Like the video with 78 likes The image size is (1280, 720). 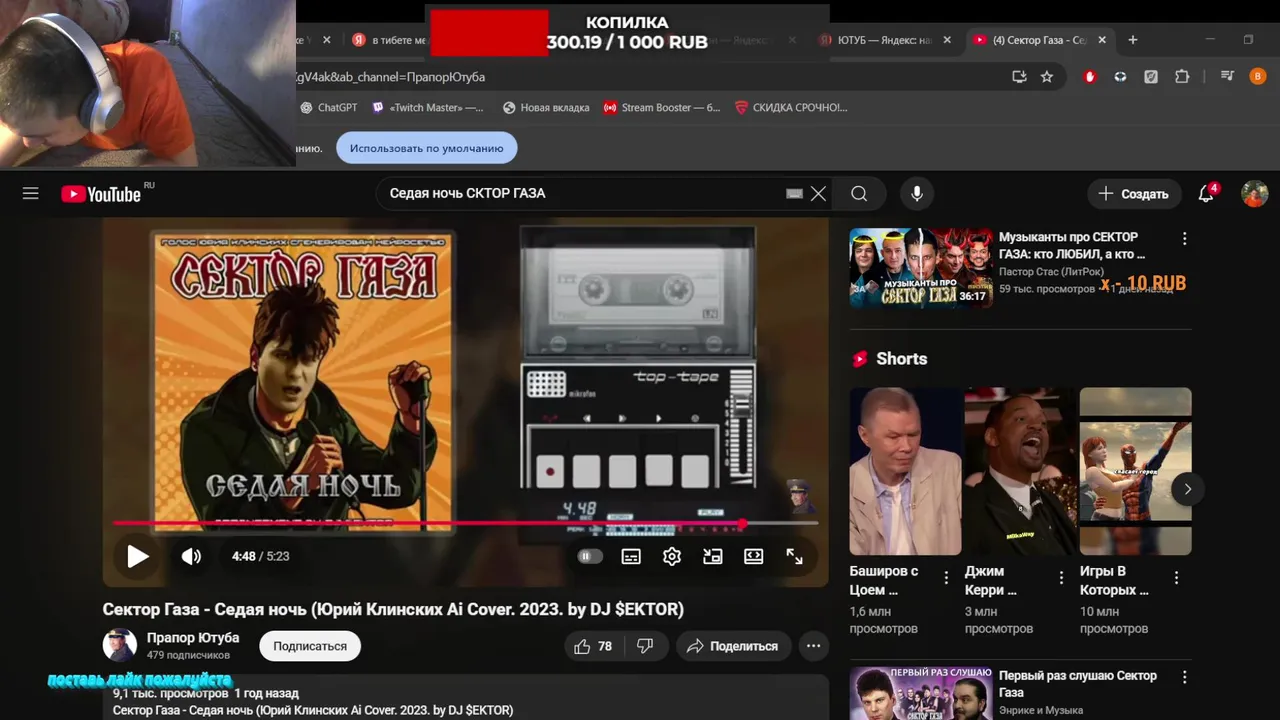(593, 646)
